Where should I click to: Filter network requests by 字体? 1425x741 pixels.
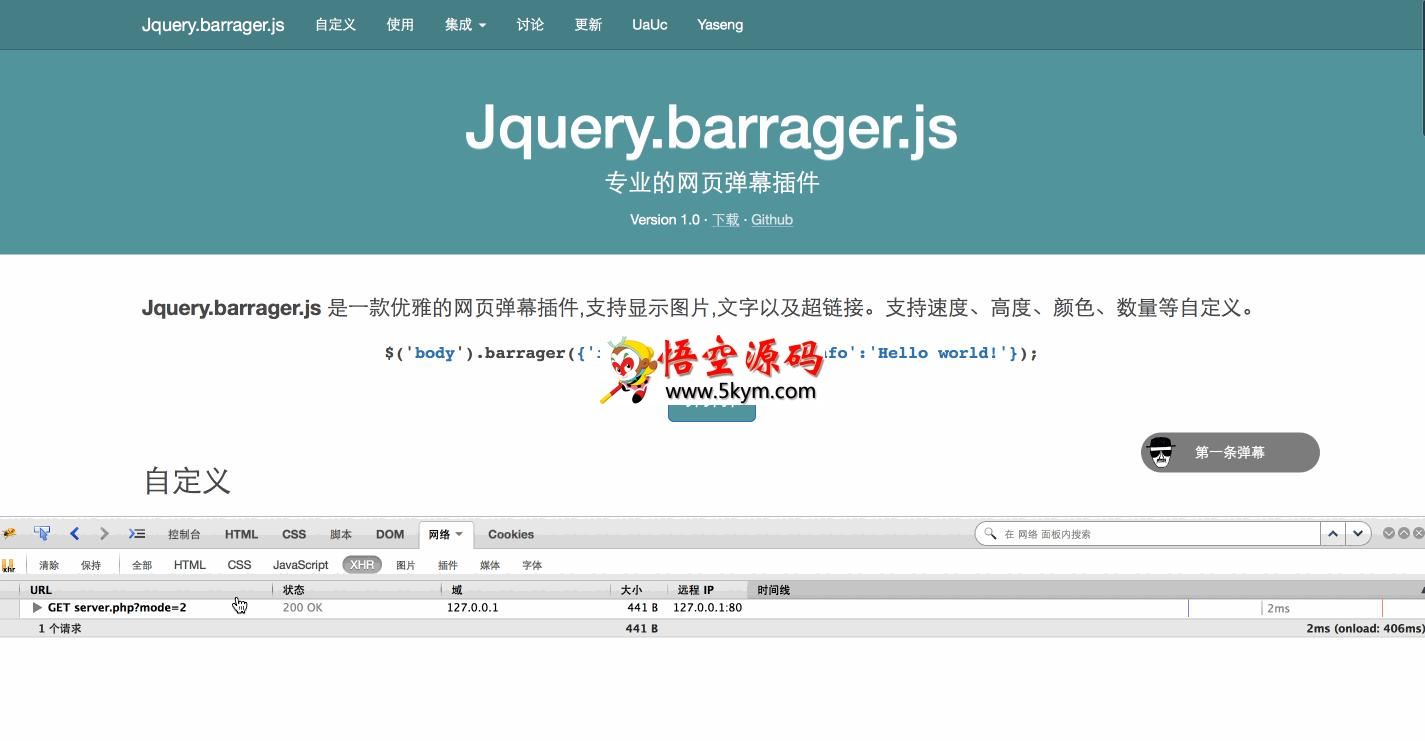[532, 565]
